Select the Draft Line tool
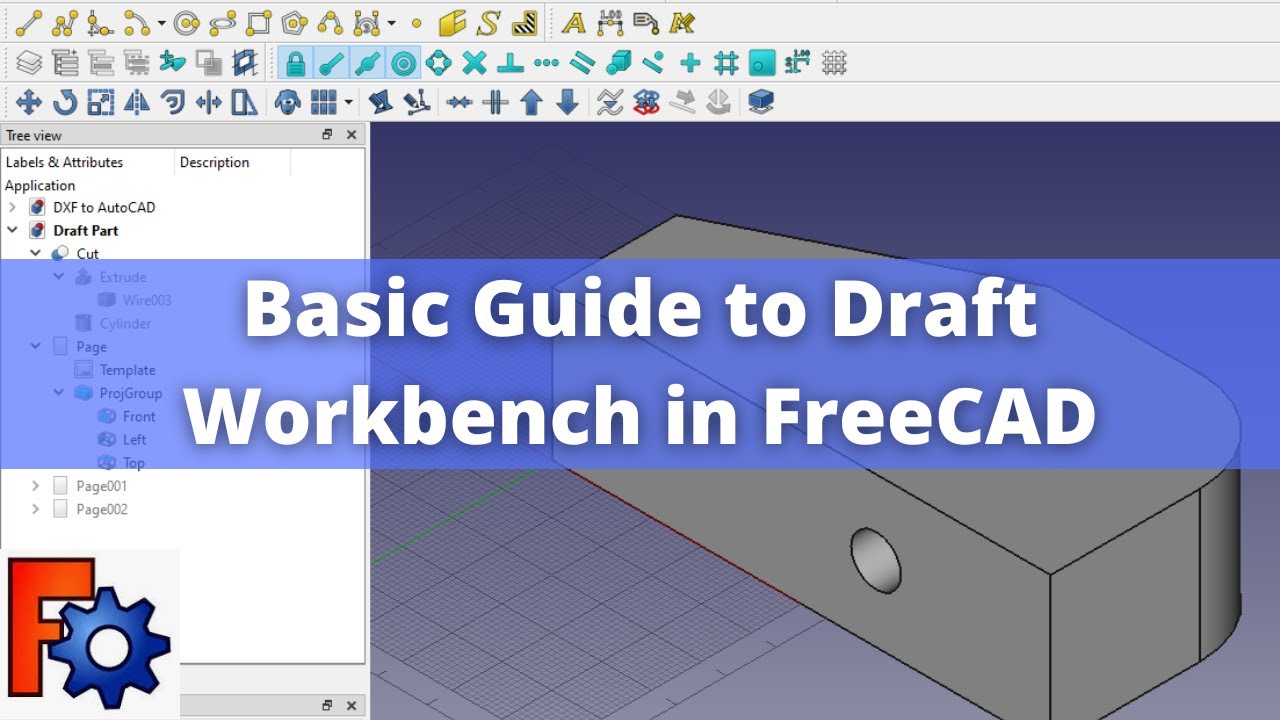The height and width of the screenshot is (720, 1280). [x=29, y=22]
